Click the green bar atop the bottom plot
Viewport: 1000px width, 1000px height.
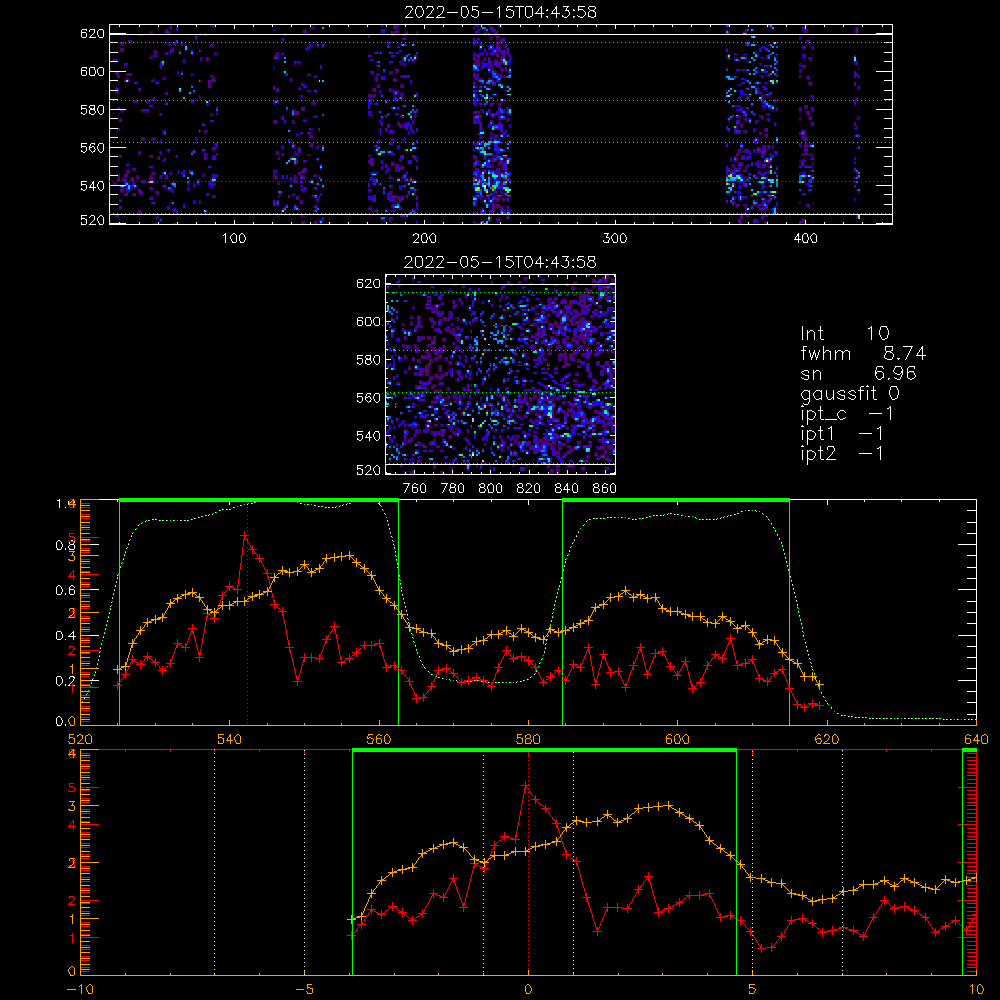coord(544,750)
